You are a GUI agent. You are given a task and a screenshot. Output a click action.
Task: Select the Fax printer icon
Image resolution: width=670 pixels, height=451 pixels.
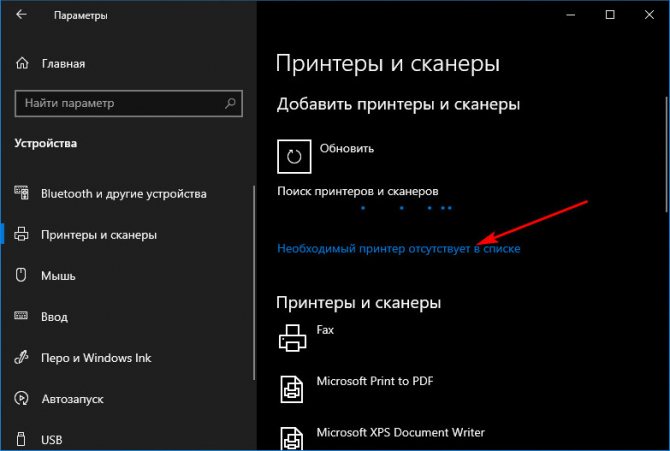pos(293,338)
